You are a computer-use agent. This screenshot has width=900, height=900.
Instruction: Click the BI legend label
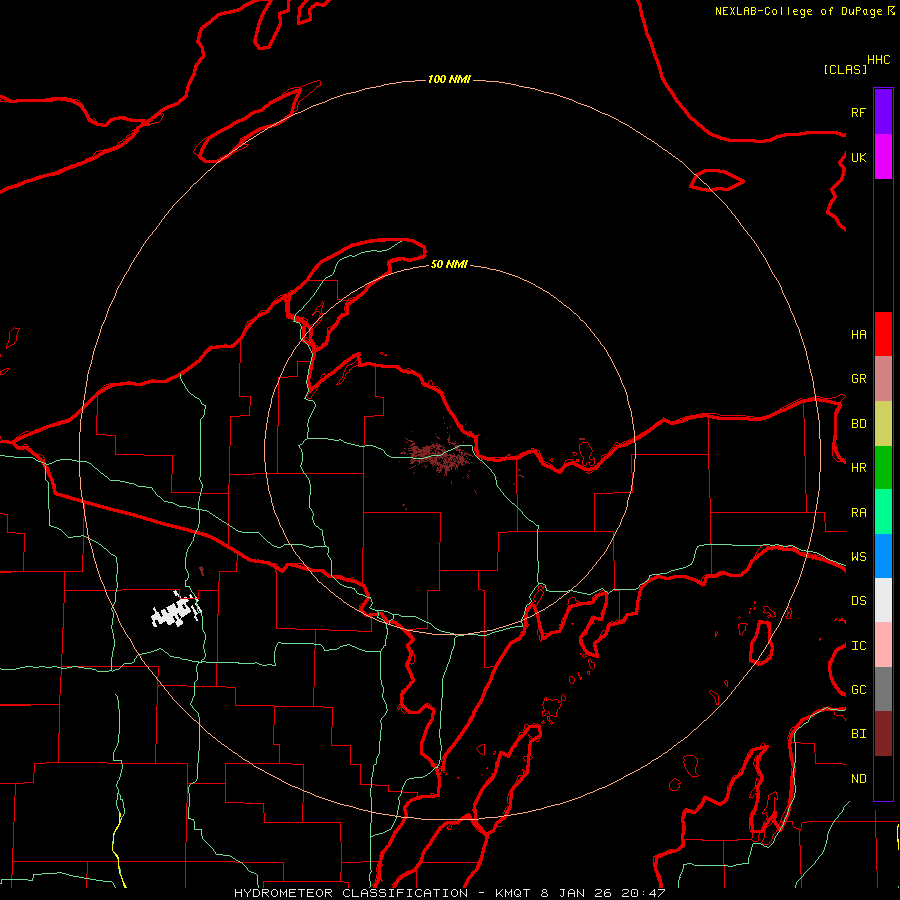click(858, 734)
